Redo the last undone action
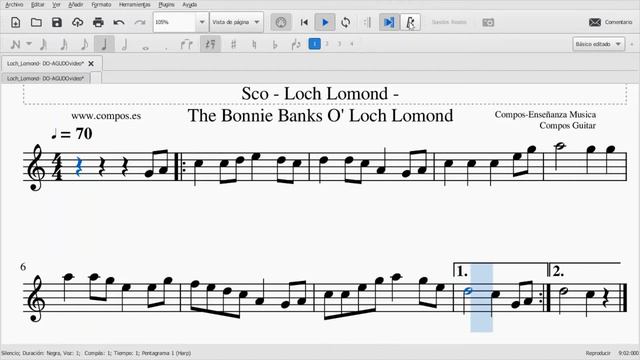The height and width of the screenshot is (360, 640). tap(140, 22)
